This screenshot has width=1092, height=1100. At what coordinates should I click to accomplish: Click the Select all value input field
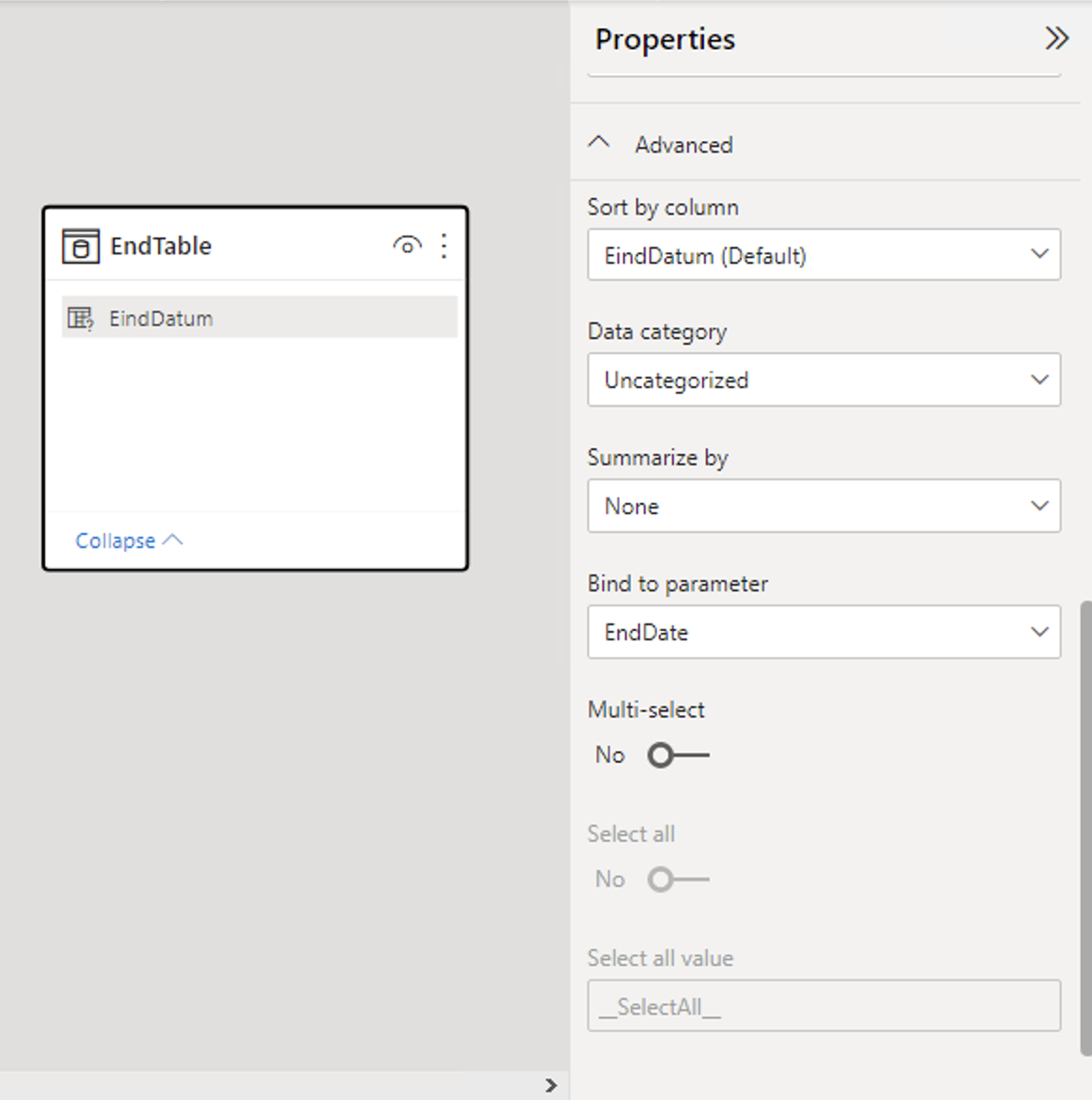(824, 1005)
